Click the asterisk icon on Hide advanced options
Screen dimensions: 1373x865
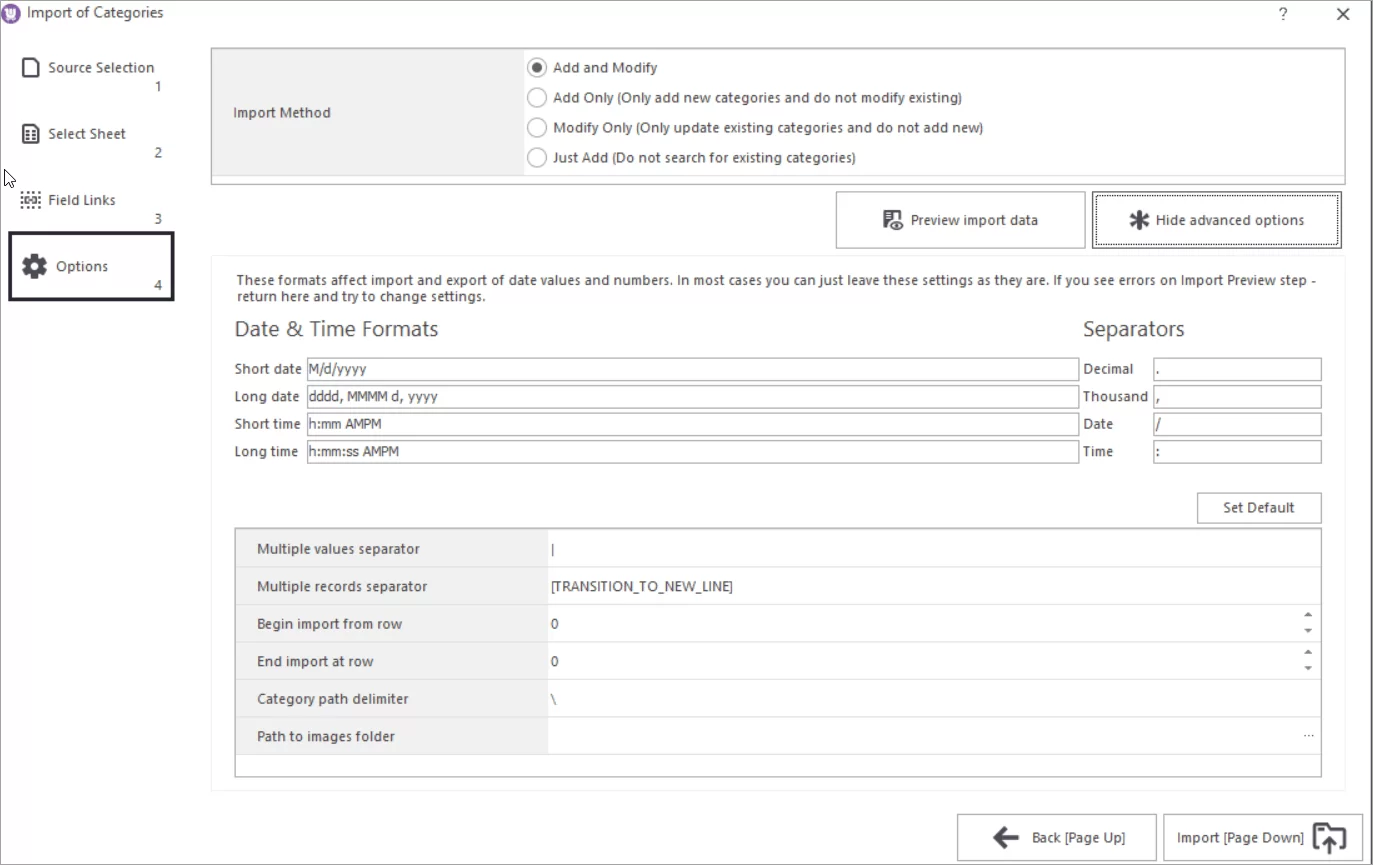[x=1138, y=219]
